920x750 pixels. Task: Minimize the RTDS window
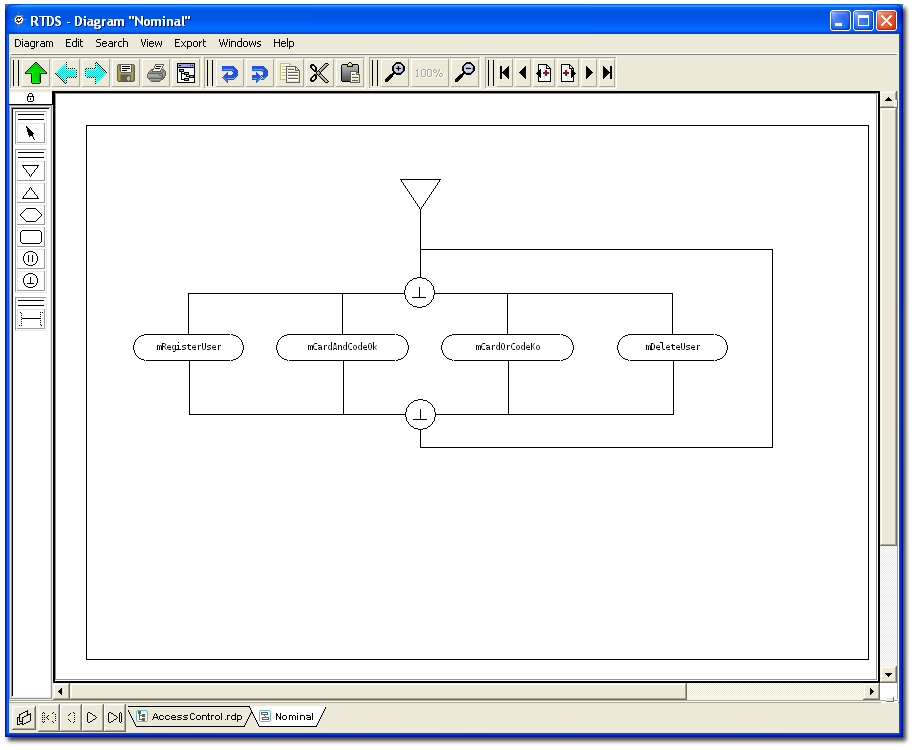pos(840,21)
